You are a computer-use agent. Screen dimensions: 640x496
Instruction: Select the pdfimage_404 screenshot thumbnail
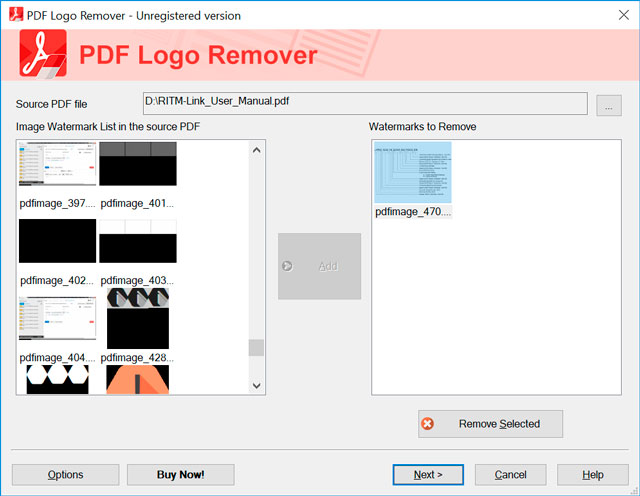(x=57, y=319)
